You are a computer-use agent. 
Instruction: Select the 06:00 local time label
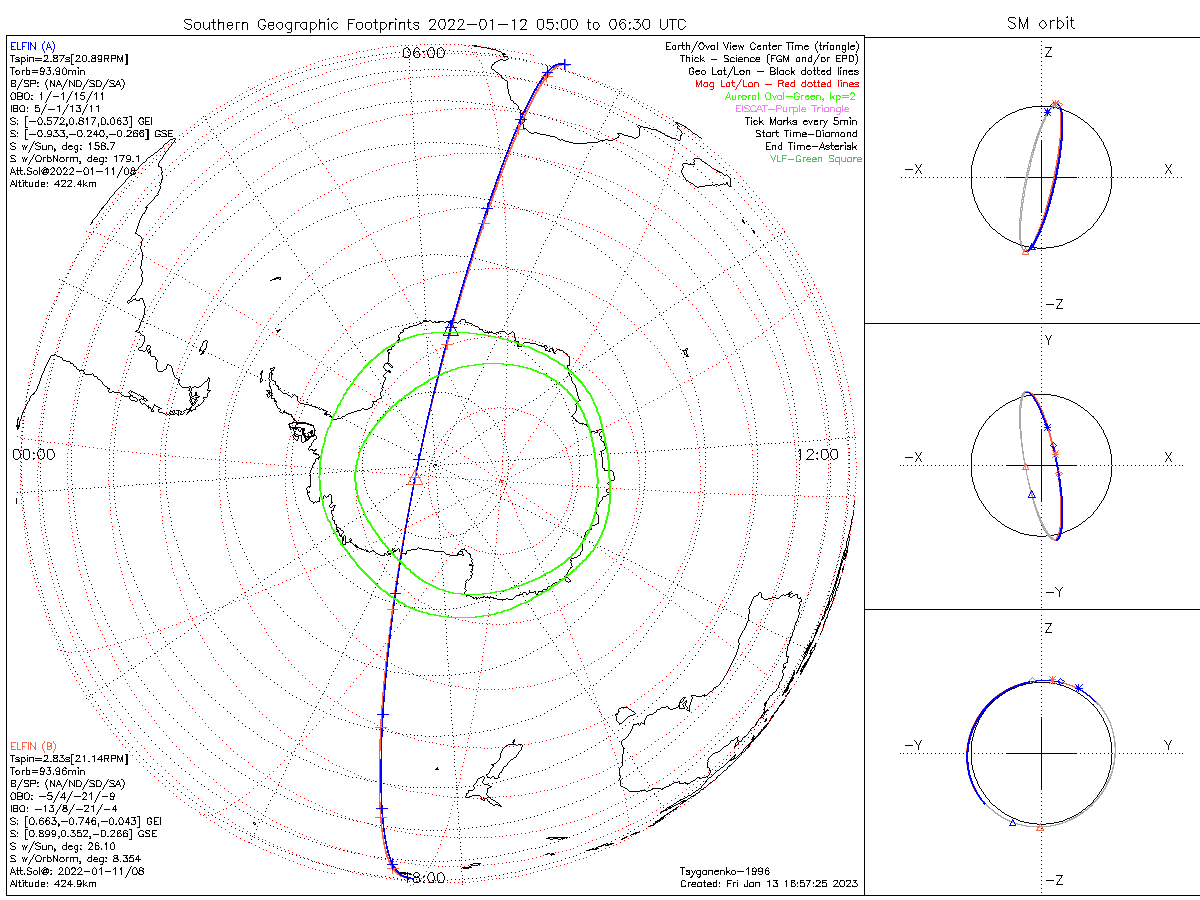click(x=423, y=53)
